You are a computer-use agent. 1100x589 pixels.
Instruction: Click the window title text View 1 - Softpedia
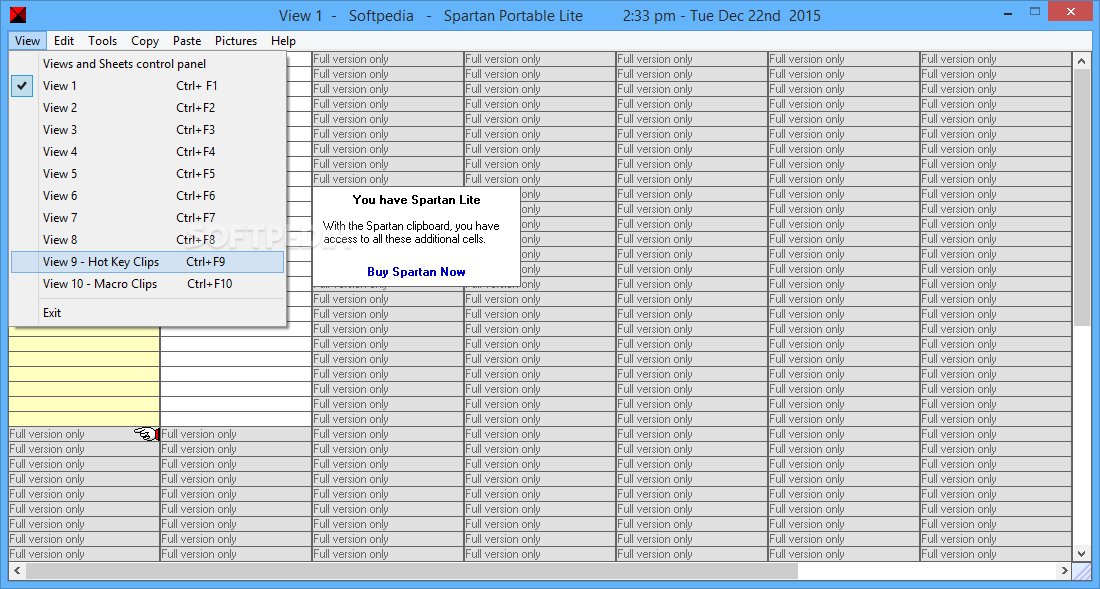pyautogui.click(x=346, y=15)
